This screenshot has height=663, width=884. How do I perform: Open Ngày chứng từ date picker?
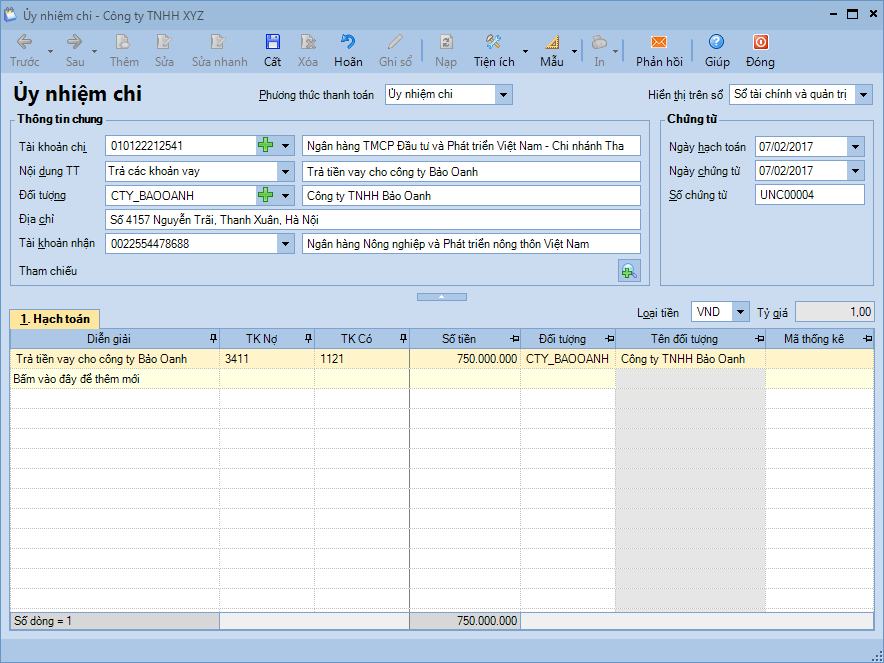856,171
